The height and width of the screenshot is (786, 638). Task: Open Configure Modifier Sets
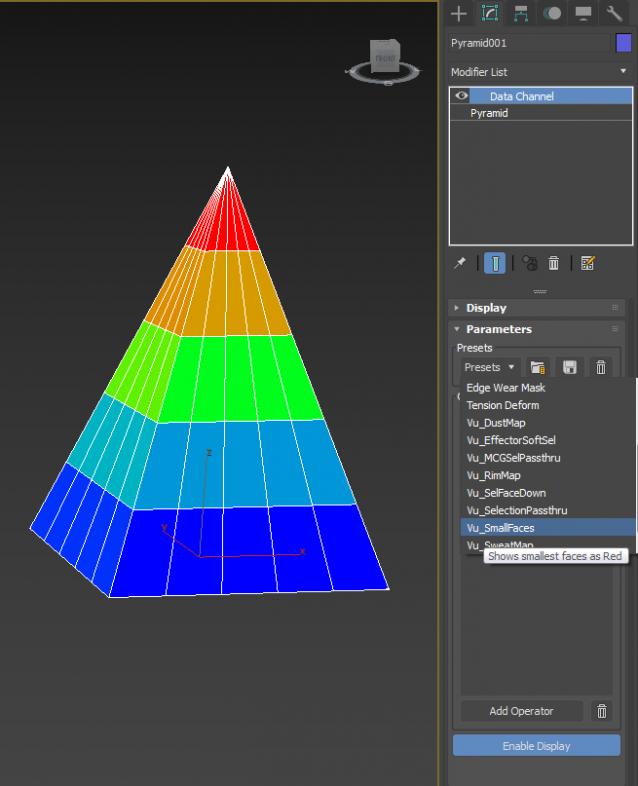tap(587, 263)
